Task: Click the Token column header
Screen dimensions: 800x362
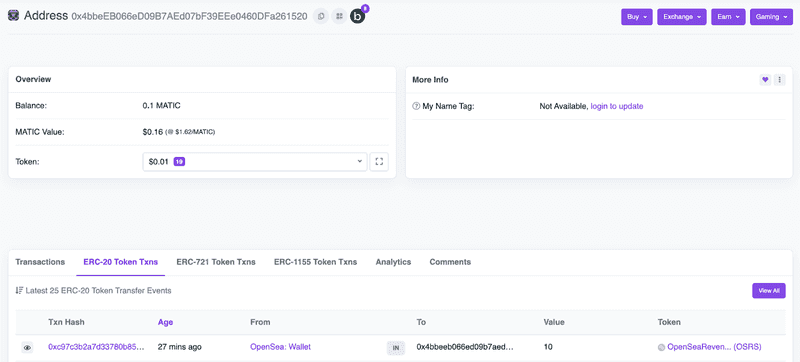Action: 669,322
